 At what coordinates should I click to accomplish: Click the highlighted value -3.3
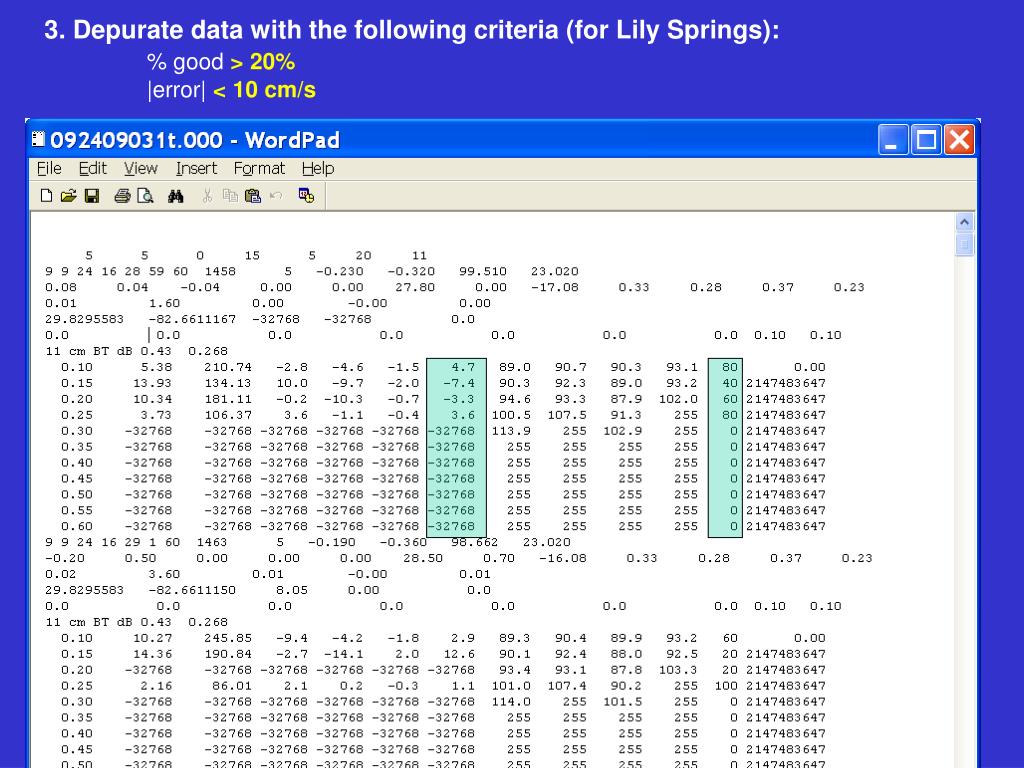coord(458,399)
